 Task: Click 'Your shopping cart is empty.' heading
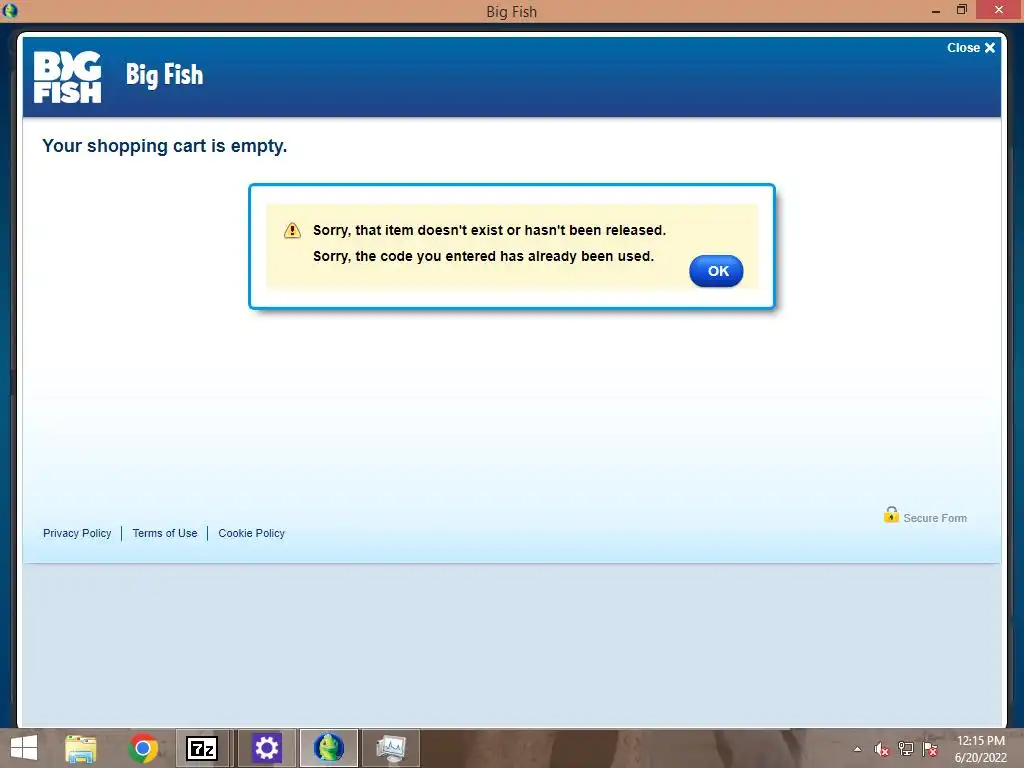pyautogui.click(x=165, y=146)
